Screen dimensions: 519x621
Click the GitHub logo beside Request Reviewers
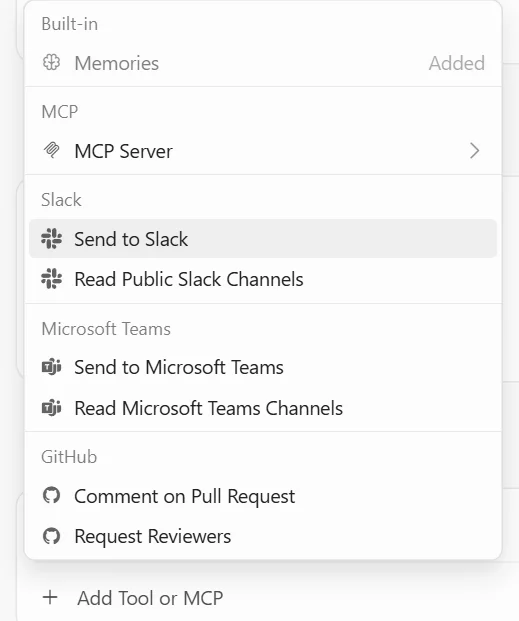52,536
